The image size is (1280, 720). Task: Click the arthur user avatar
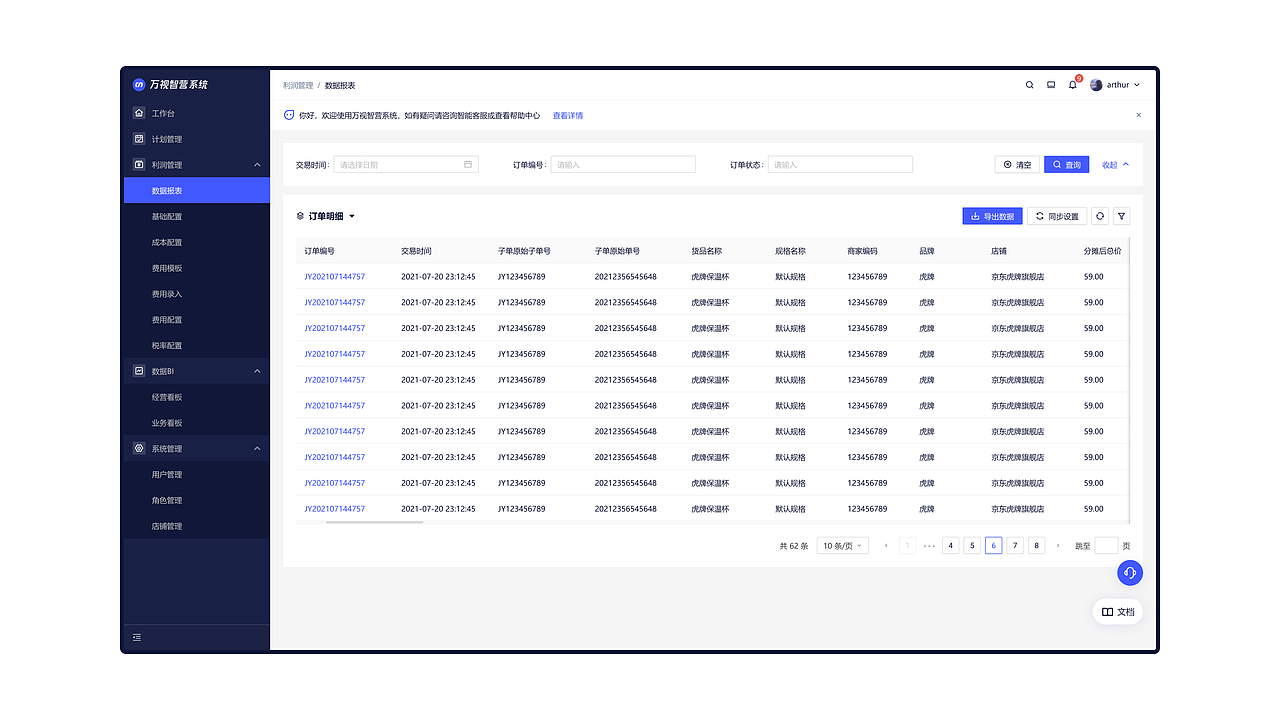1096,85
